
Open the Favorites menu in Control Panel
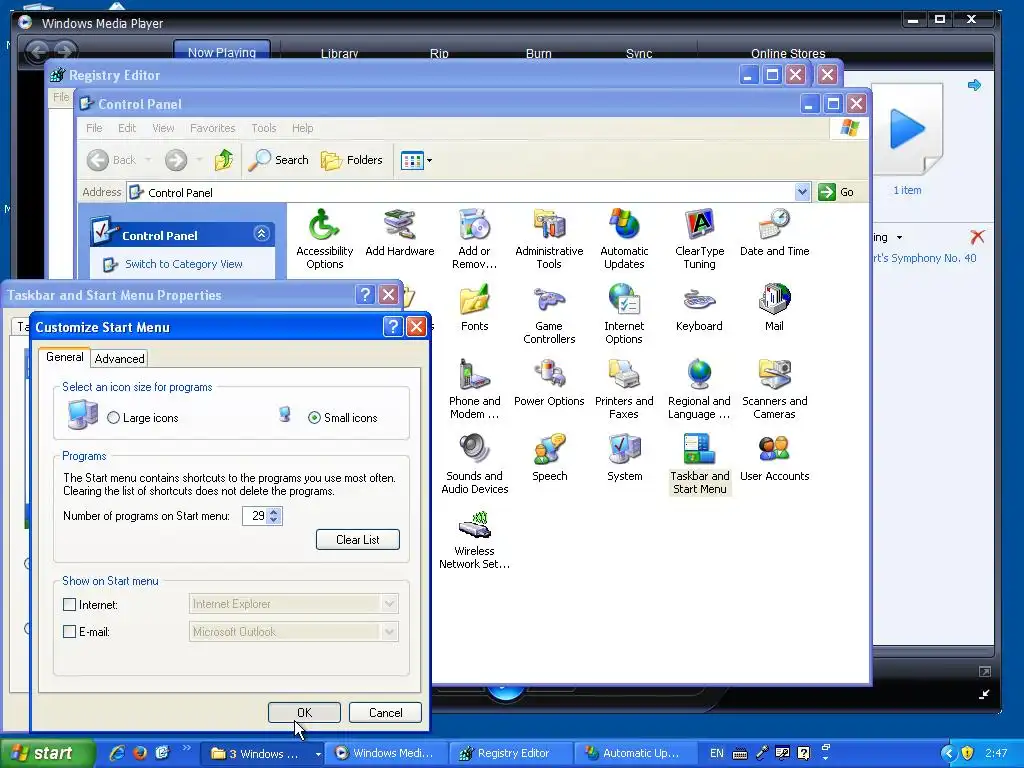pyautogui.click(x=212, y=128)
